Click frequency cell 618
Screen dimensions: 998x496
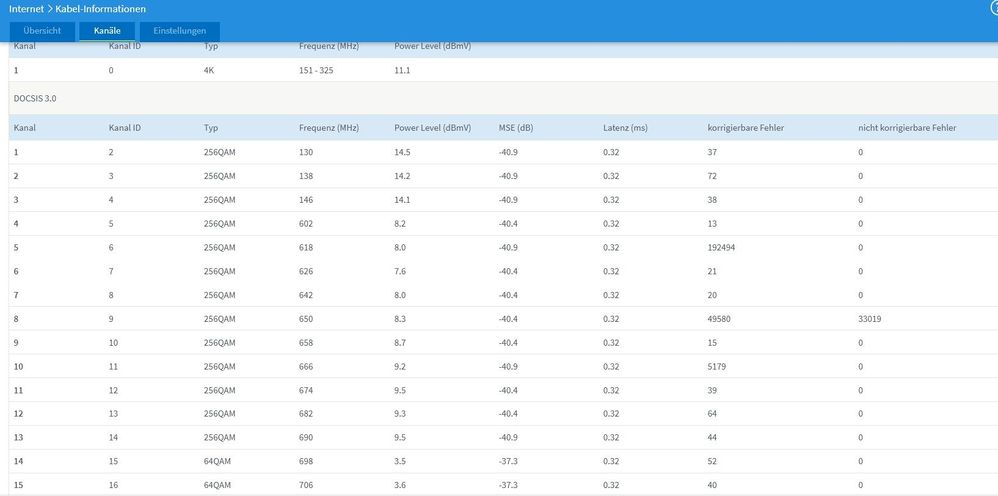pyautogui.click(x=306, y=248)
